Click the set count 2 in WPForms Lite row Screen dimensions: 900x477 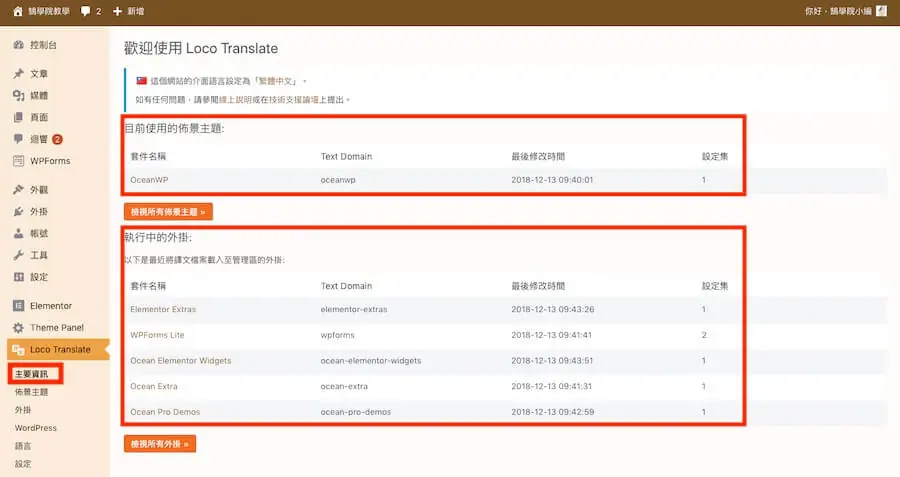pos(704,335)
